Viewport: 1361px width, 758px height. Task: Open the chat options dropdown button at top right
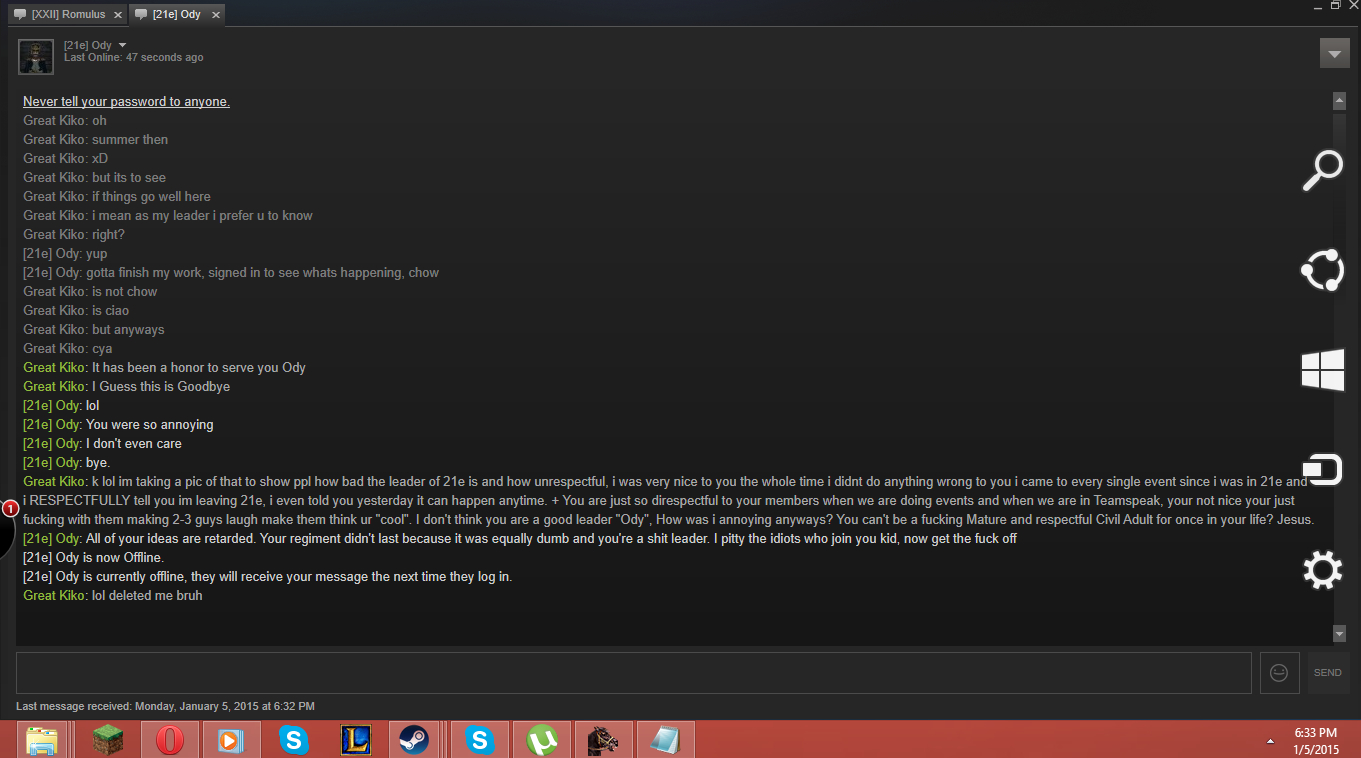[1334, 53]
